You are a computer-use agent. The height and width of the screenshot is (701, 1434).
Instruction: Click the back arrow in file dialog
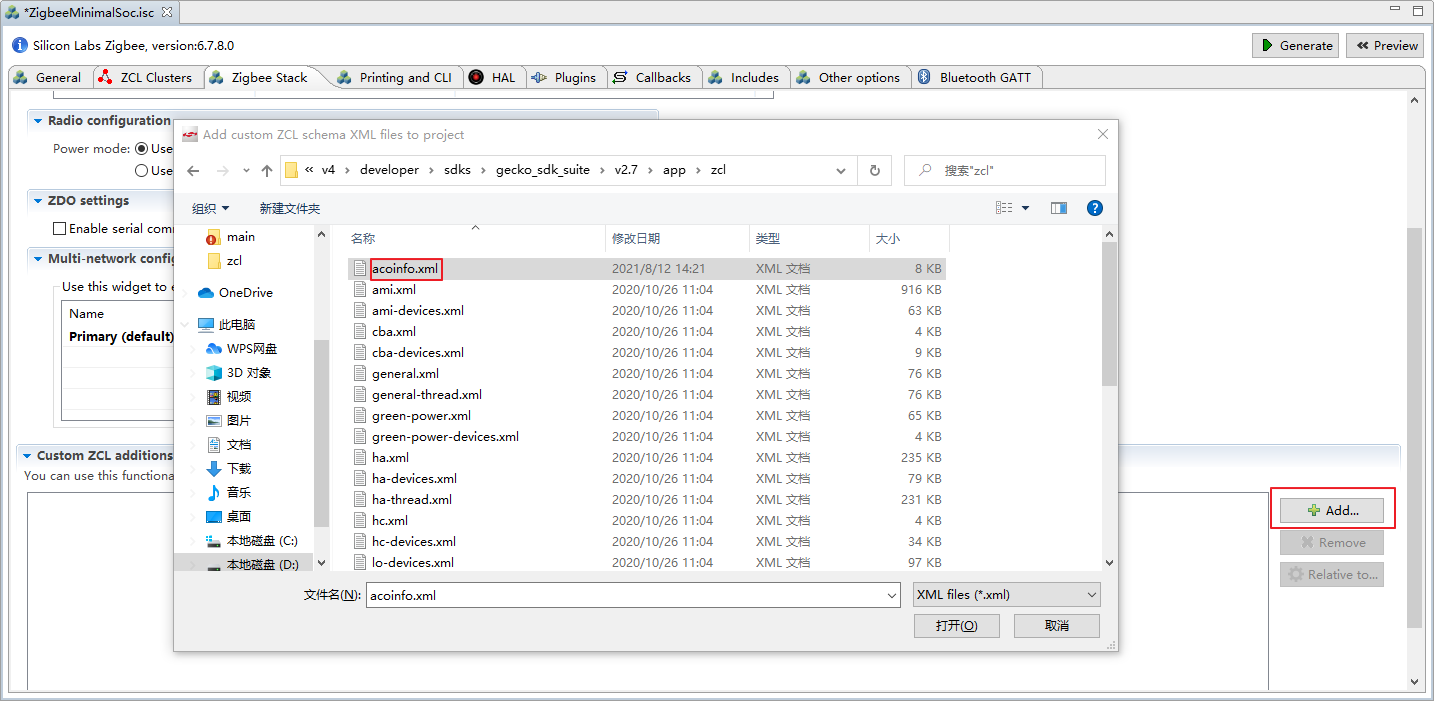pos(194,170)
